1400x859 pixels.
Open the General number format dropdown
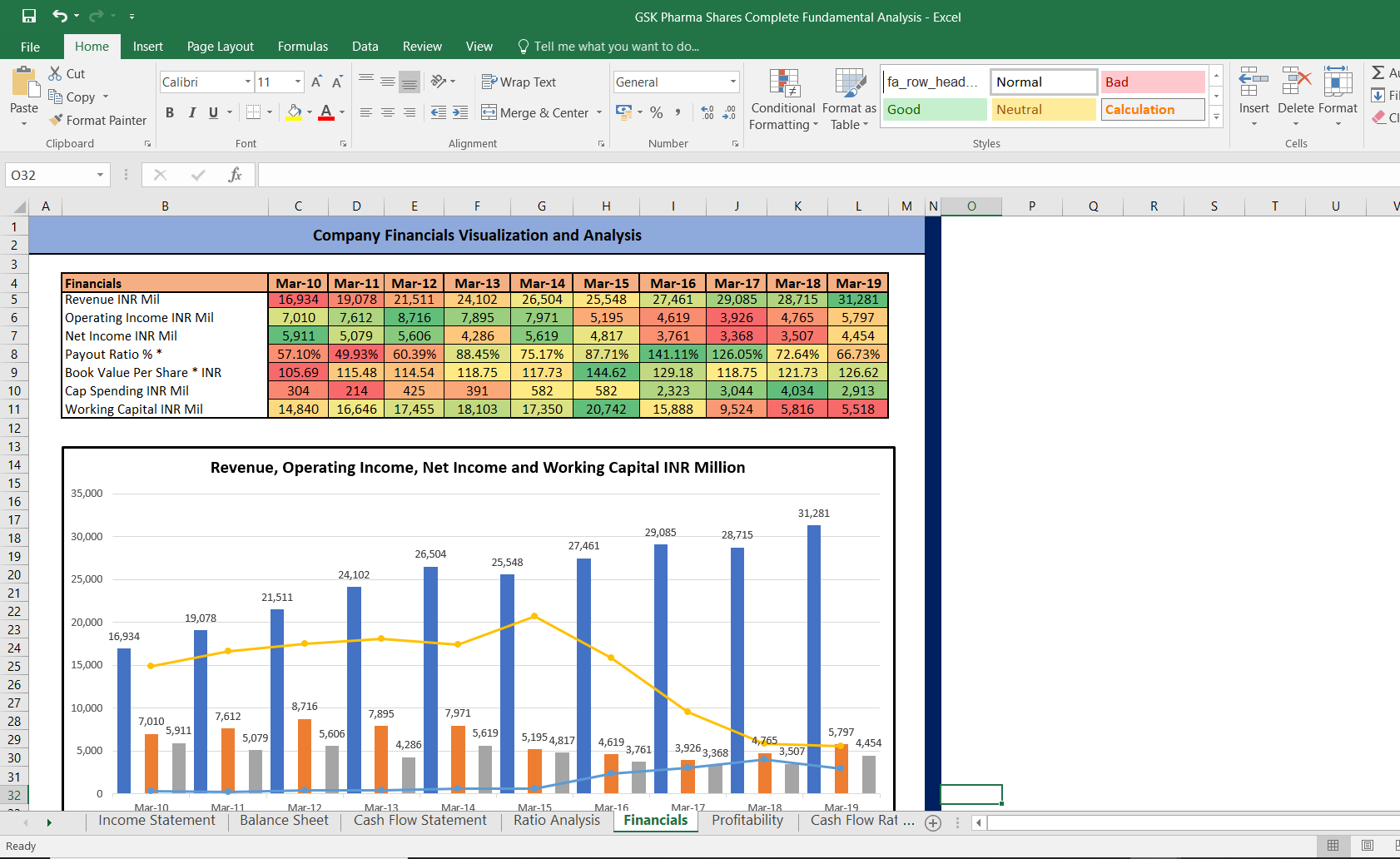coord(733,82)
